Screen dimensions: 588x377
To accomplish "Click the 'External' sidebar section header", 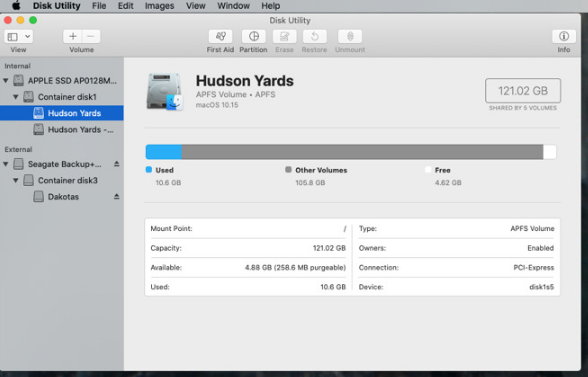I will click(18, 149).
